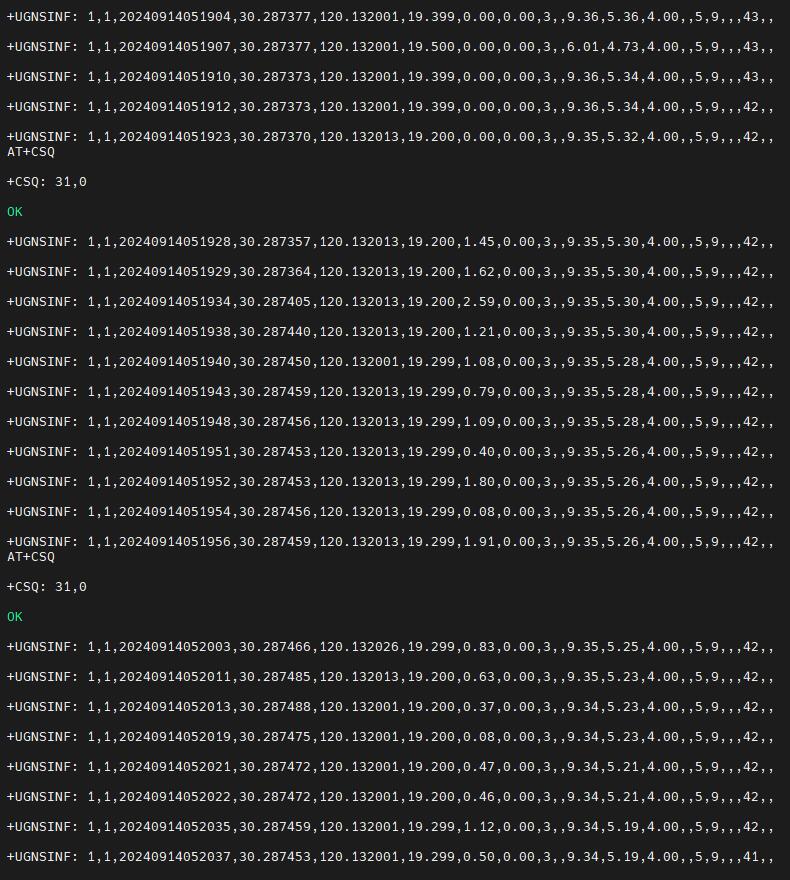
Task: Click the first AT+CSQ command line
Action: pos(31,152)
